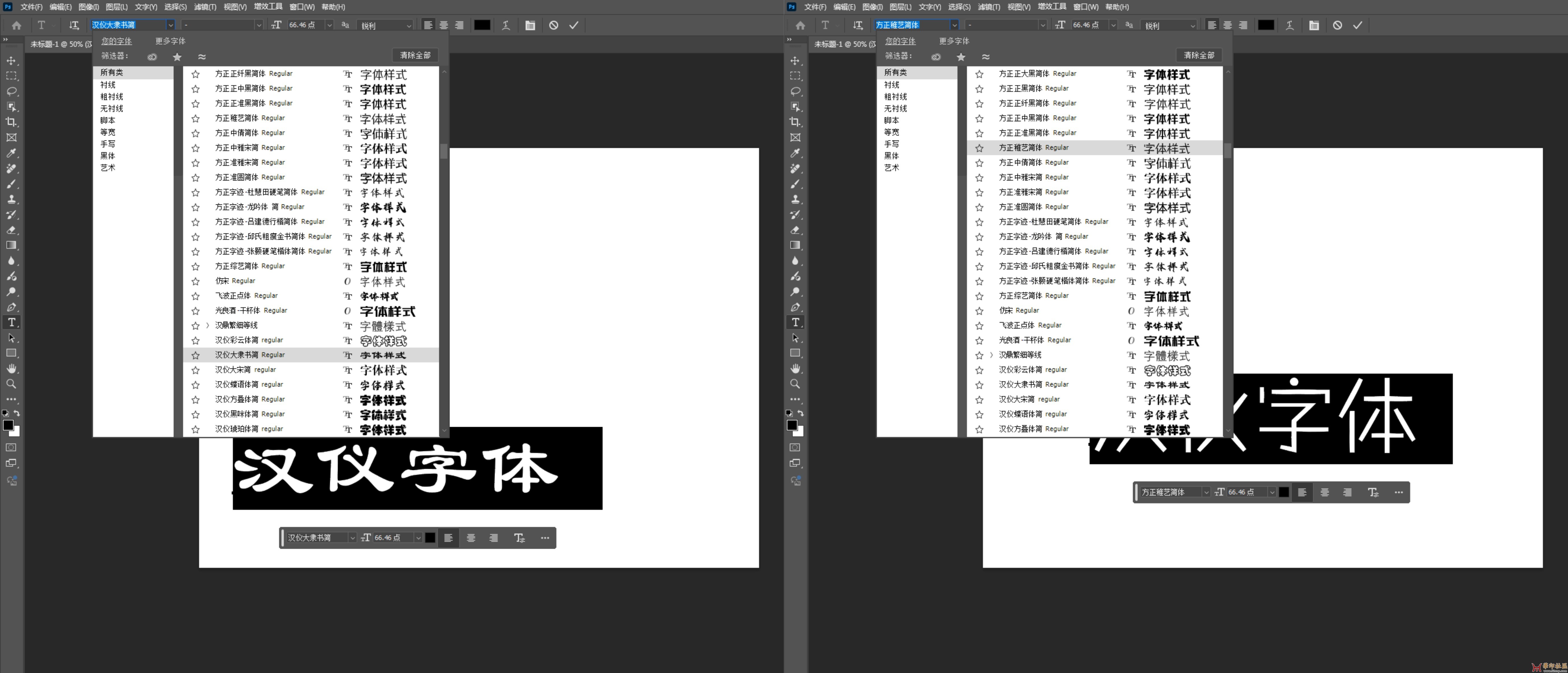Select the Horizontal Type tool in left window
This screenshot has height=673, width=1568.
coord(12,322)
